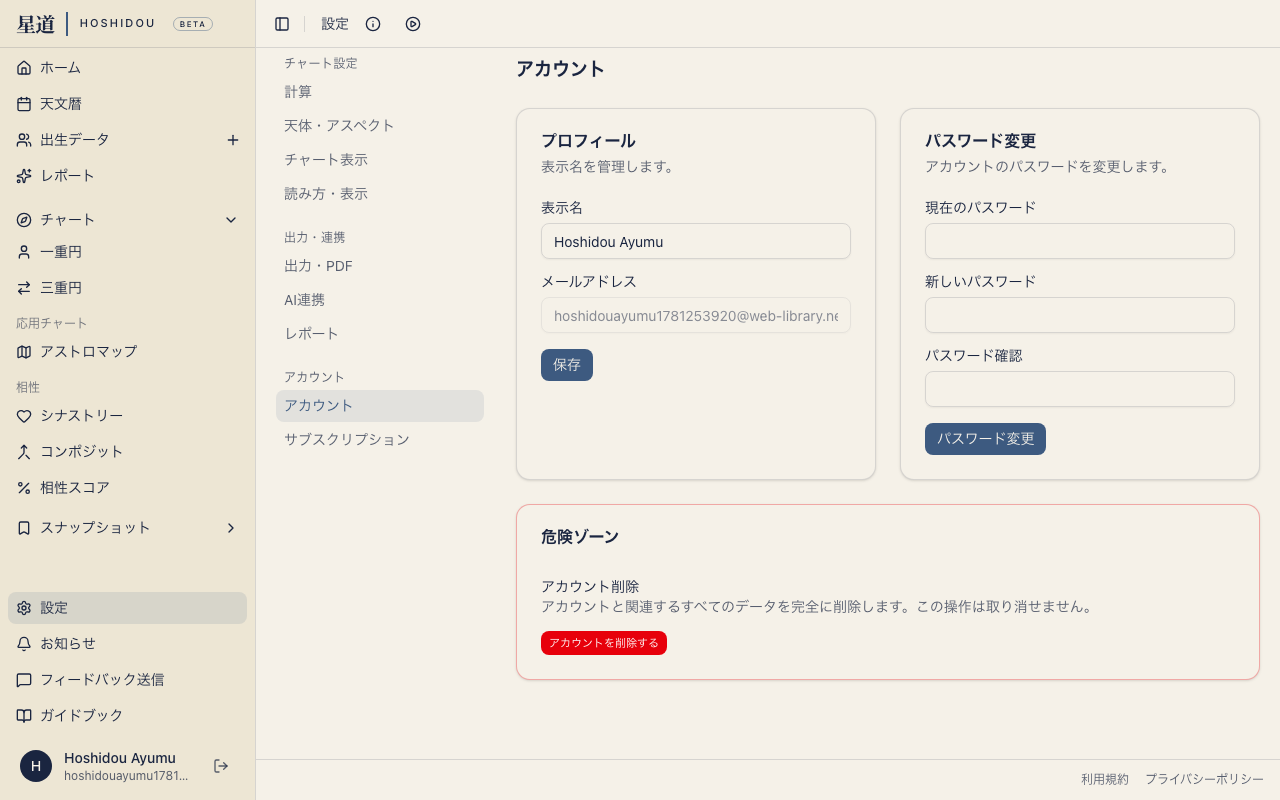Image resolution: width=1280 pixels, height=800 pixels.
Task: Open the チャート表示 settings section
Action: pyautogui.click(x=380, y=160)
